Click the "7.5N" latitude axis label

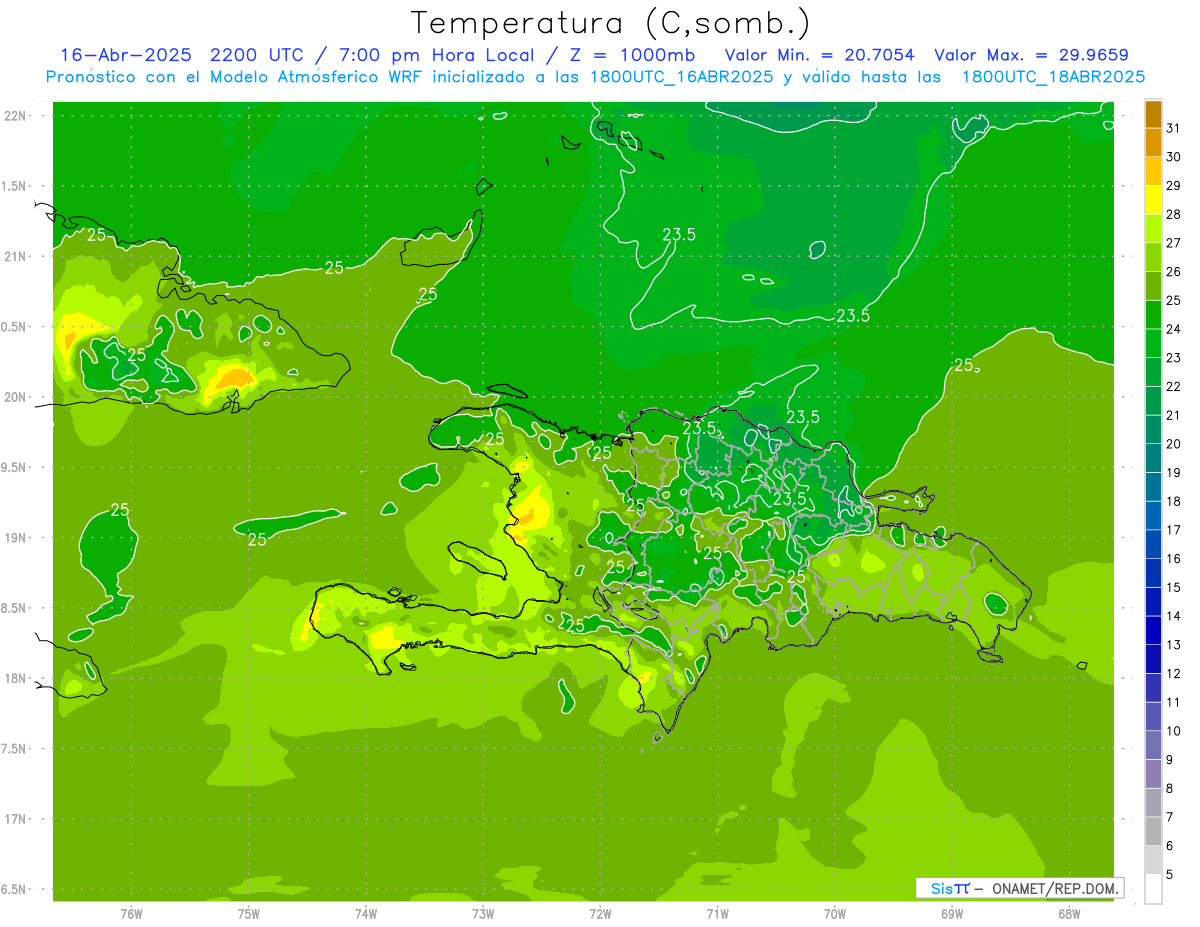click(14, 749)
